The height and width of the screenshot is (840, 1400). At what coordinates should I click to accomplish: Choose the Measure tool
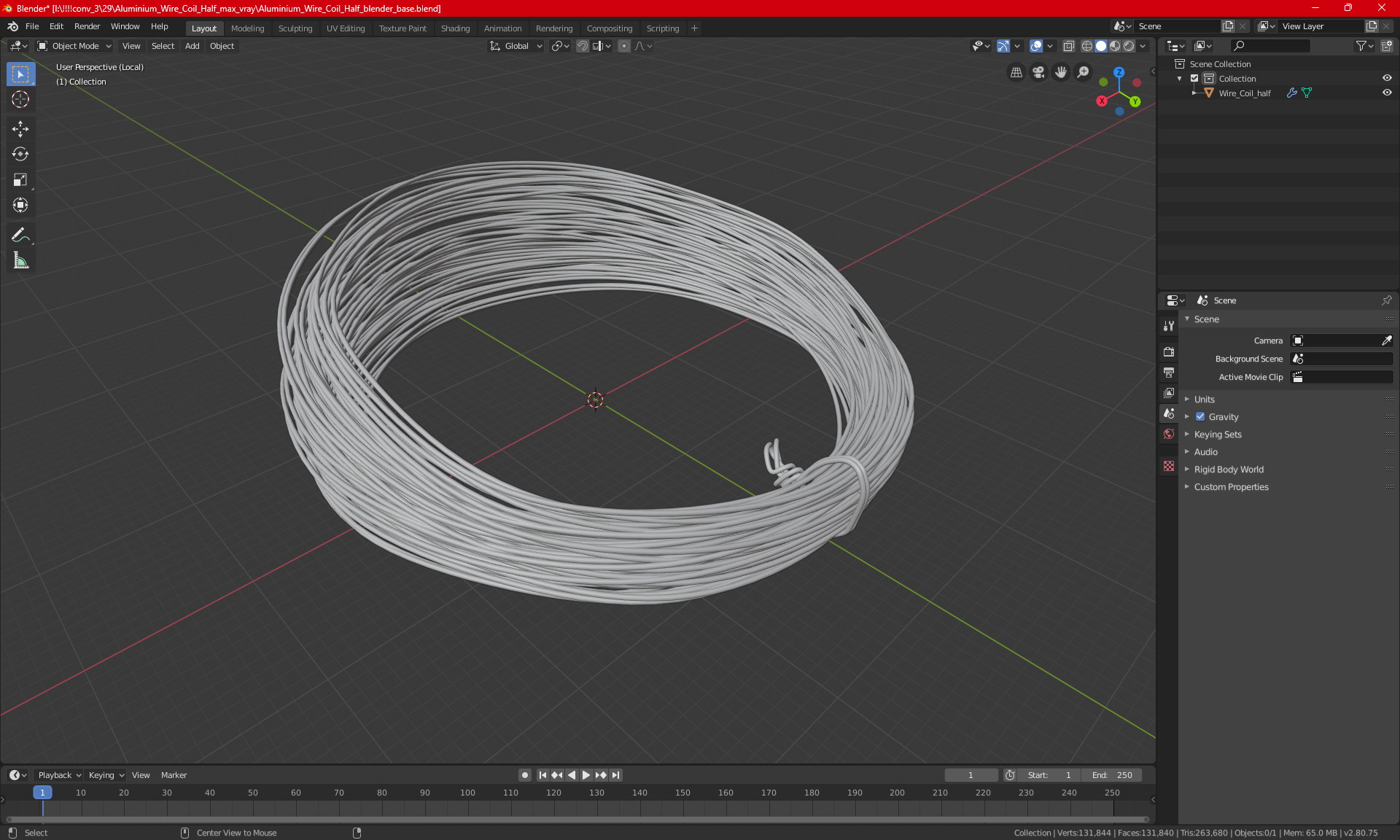[20, 261]
